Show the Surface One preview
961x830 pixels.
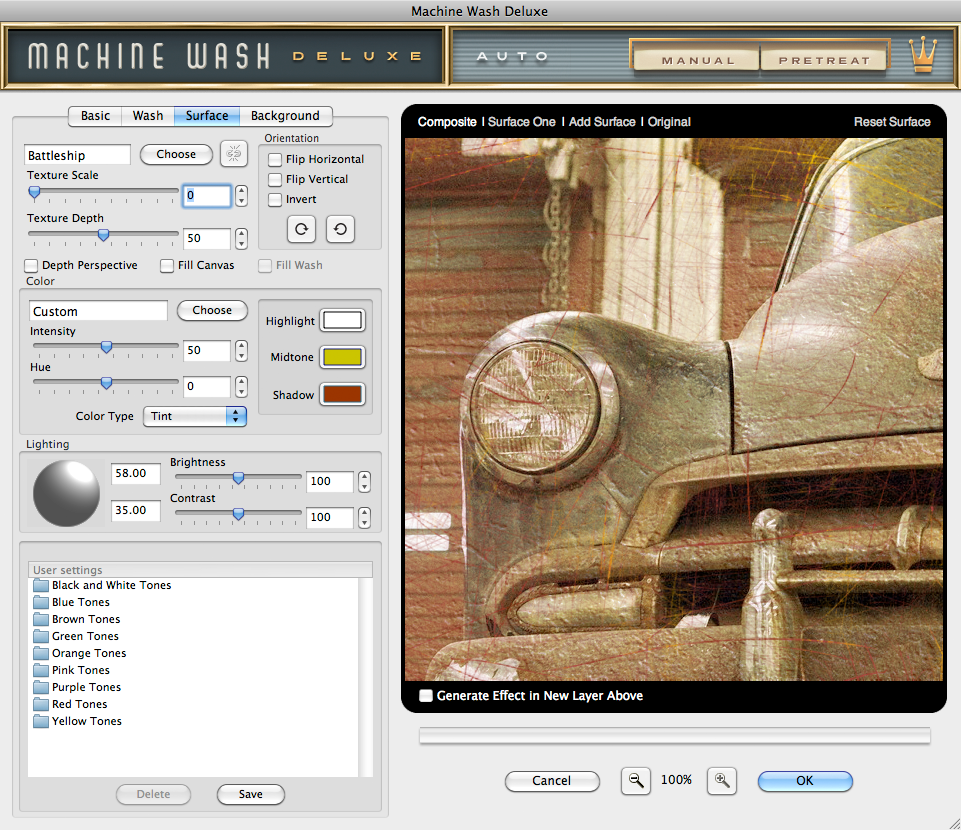(522, 122)
